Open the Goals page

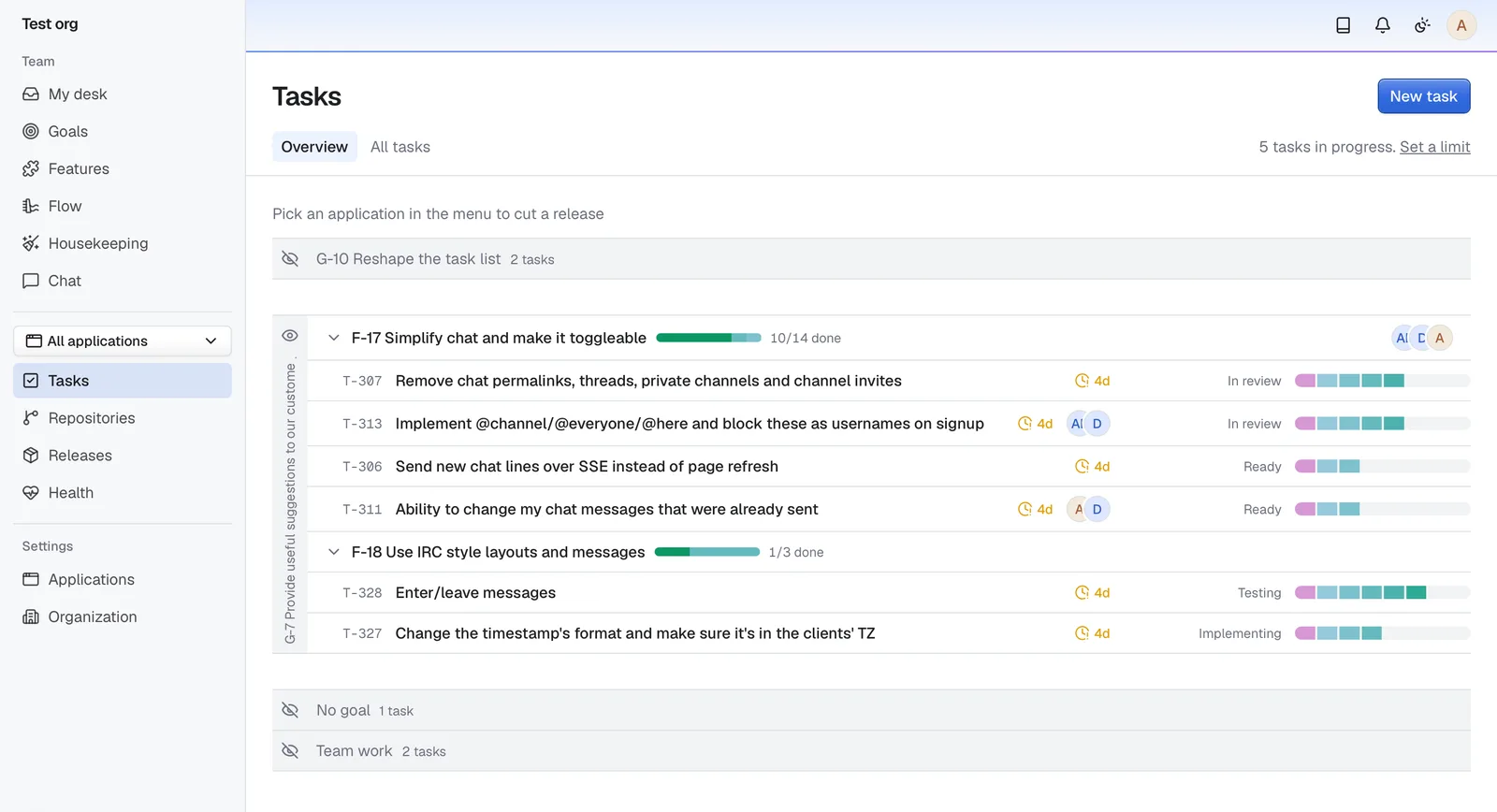coord(123,132)
